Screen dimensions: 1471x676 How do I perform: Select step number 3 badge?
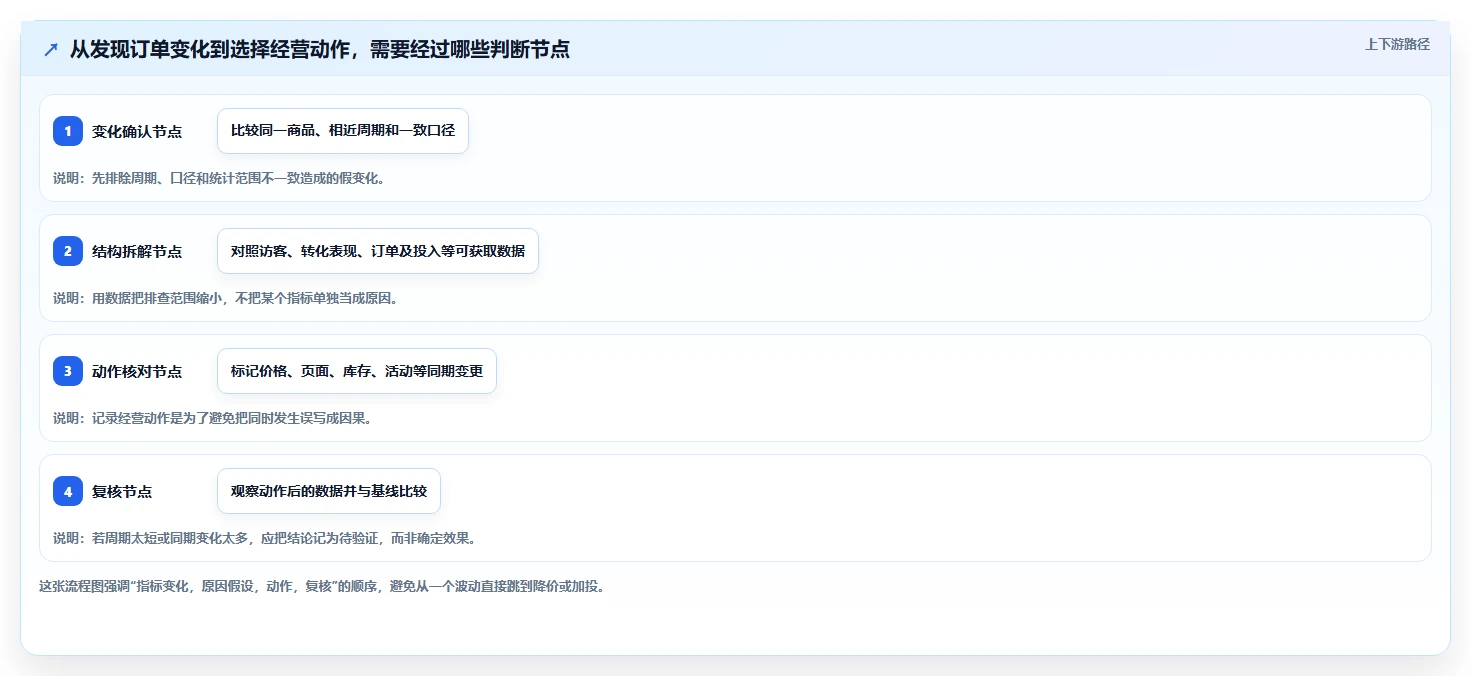pos(68,371)
